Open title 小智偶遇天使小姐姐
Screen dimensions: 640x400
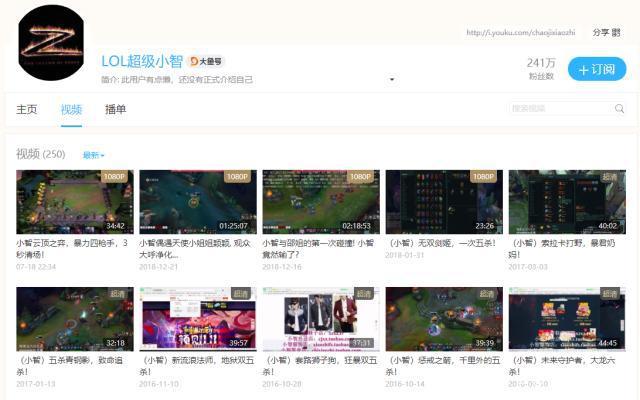(x=195, y=249)
